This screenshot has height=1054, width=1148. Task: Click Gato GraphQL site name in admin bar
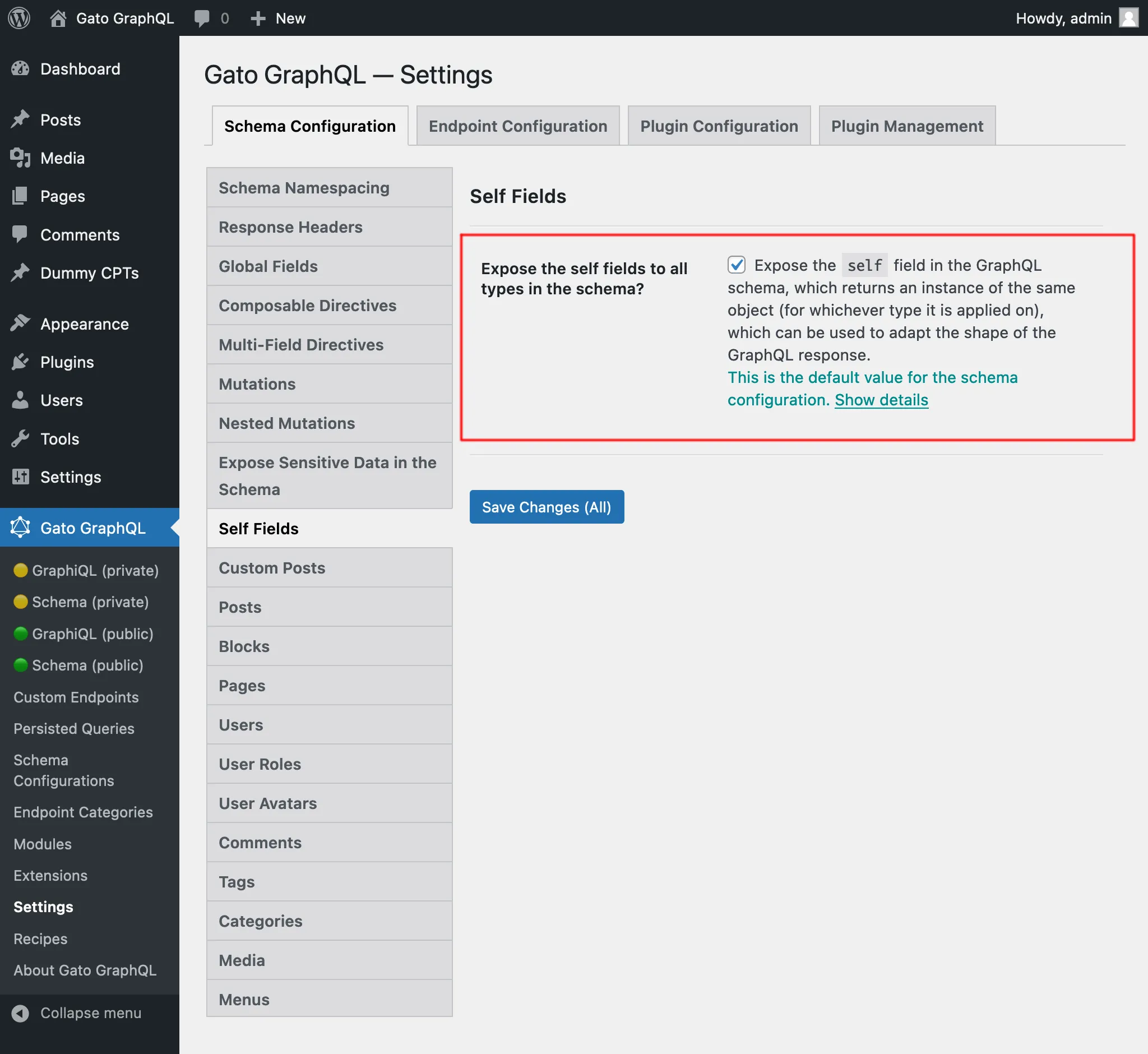click(x=125, y=19)
